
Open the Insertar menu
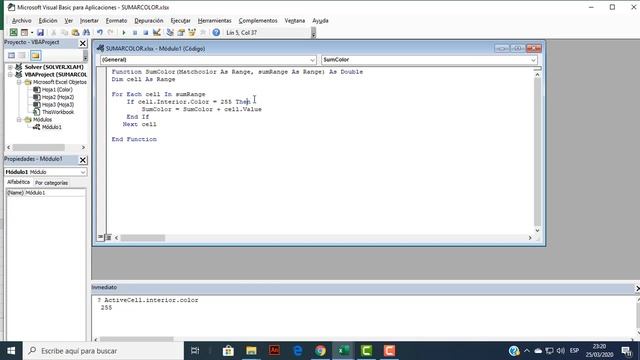coord(89,20)
